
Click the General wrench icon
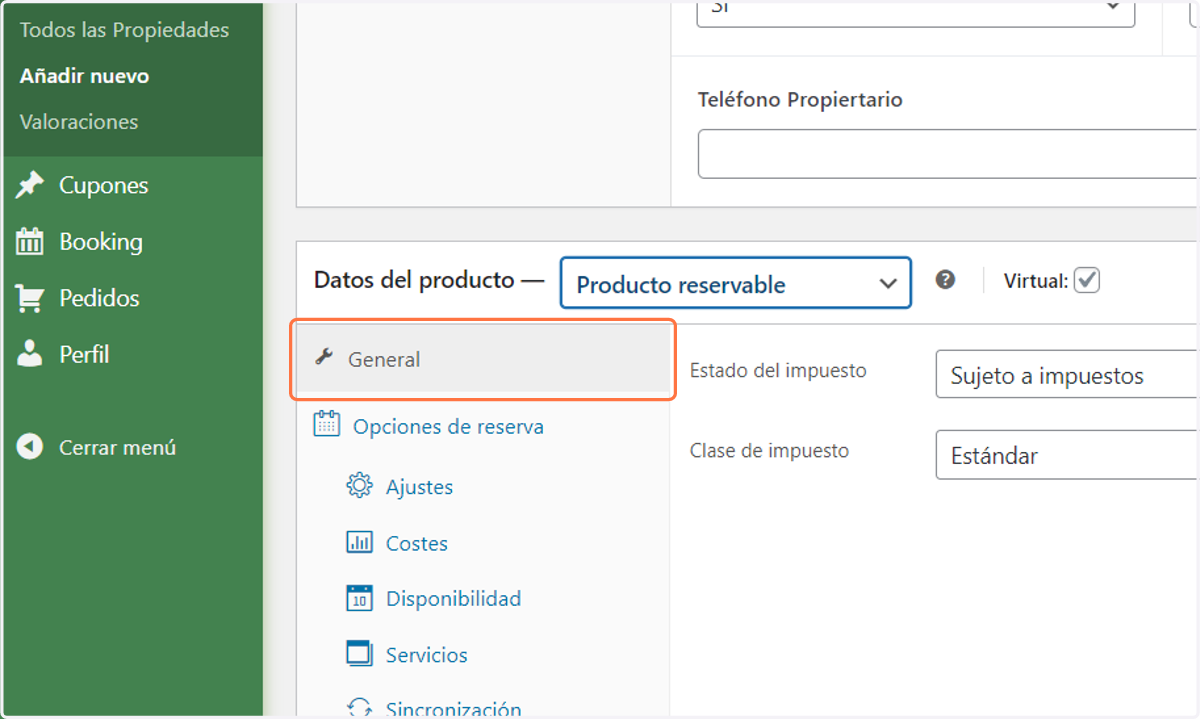pyautogui.click(x=323, y=358)
